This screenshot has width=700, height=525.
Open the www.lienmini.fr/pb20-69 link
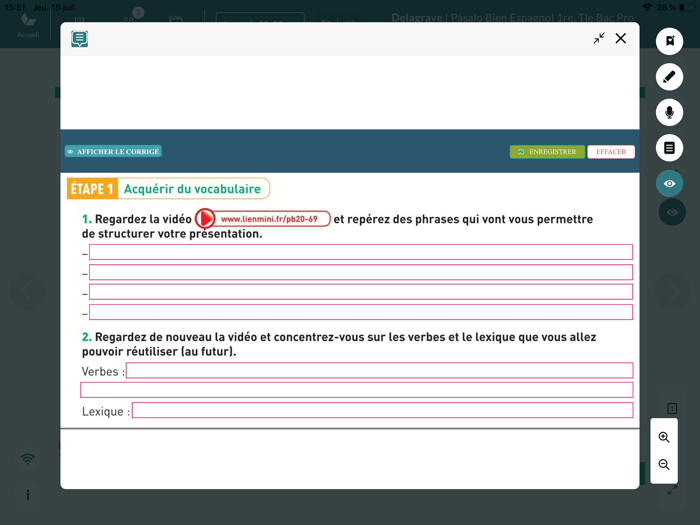tap(269, 219)
